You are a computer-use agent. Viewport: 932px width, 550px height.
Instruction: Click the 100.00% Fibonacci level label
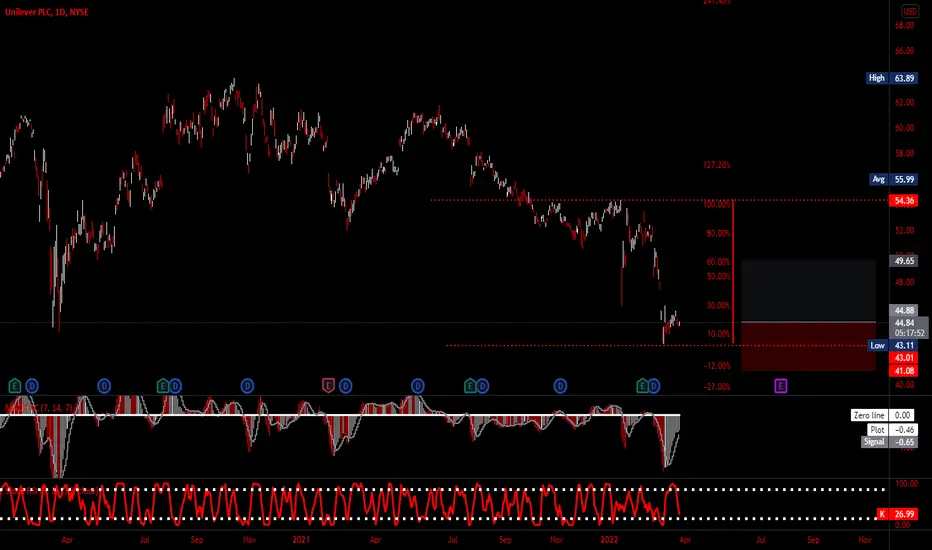(717, 204)
